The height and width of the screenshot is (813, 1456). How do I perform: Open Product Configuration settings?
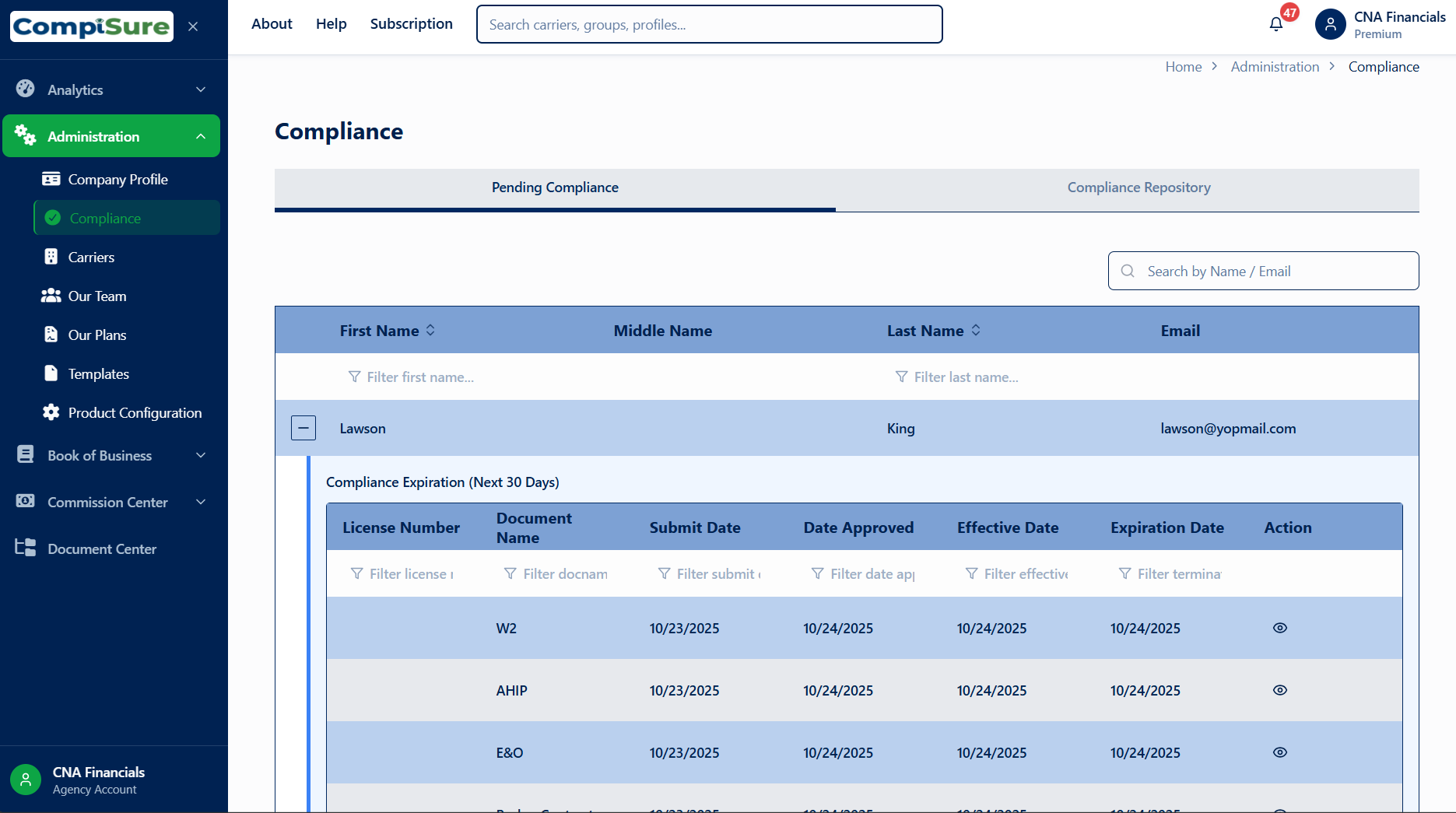pyautogui.click(x=135, y=413)
